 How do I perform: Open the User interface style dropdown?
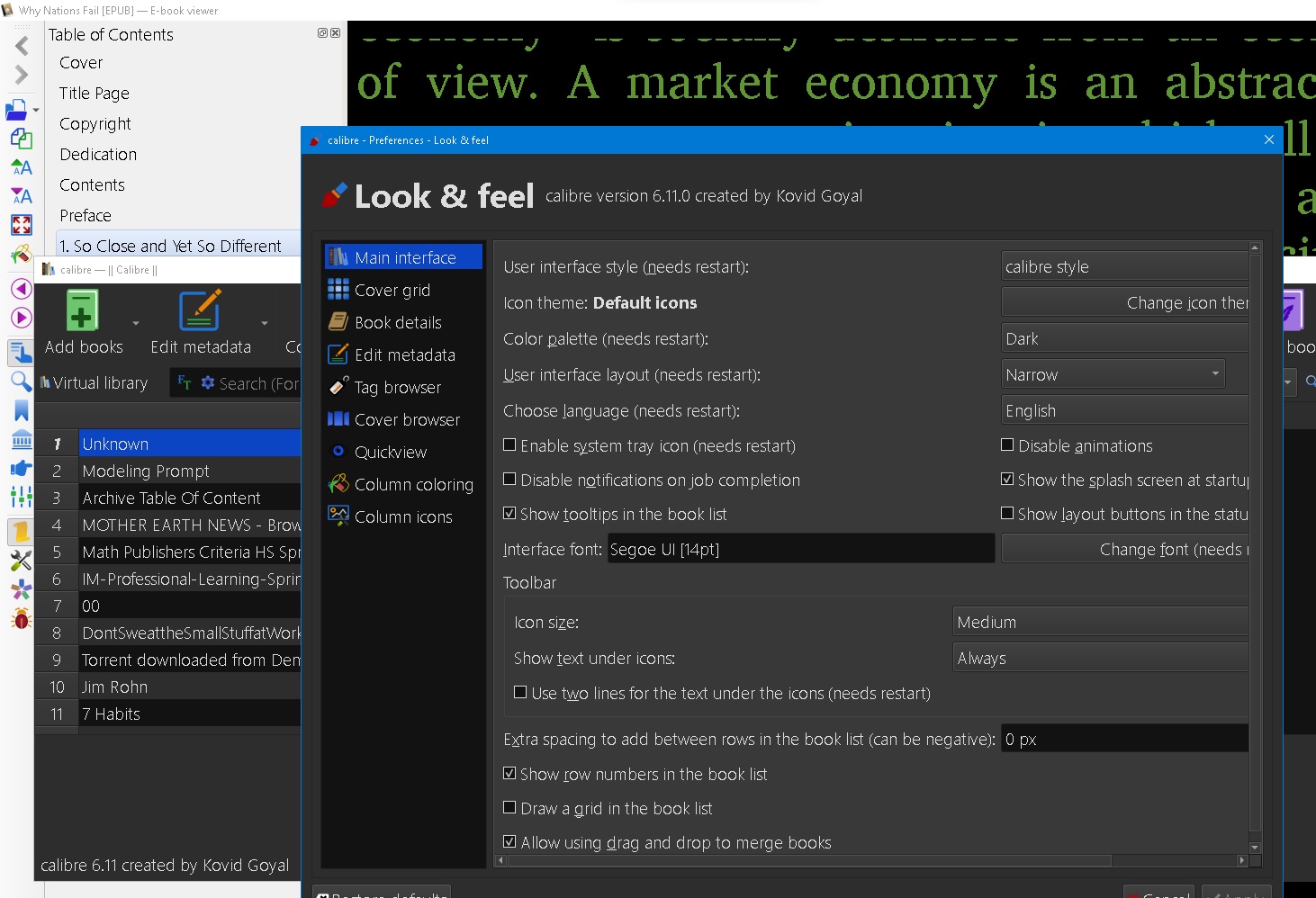(x=1125, y=266)
